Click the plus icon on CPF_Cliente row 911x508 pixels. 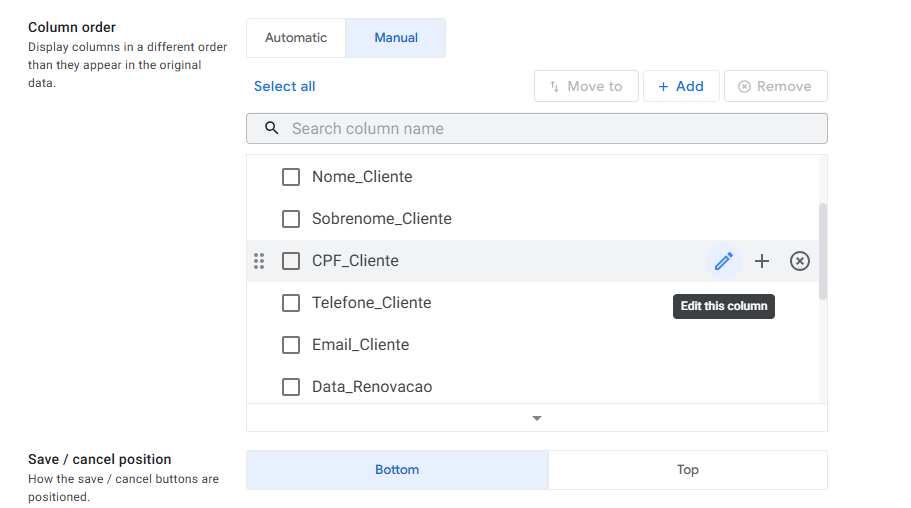pyautogui.click(x=762, y=261)
